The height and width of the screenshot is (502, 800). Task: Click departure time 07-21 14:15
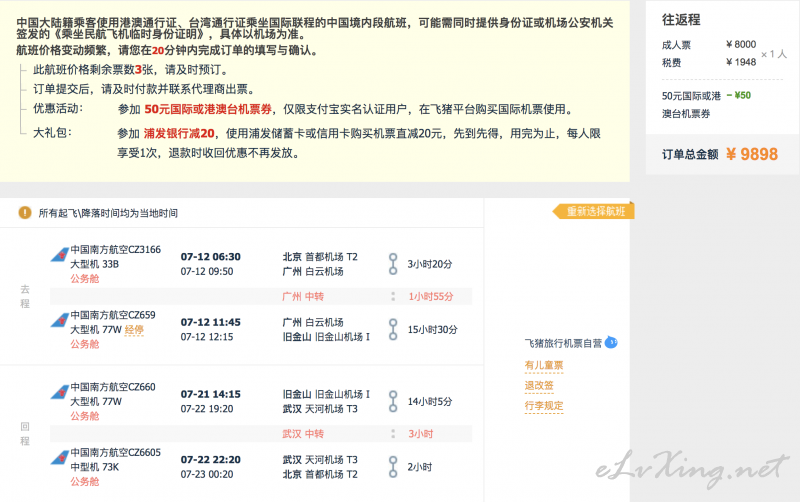click(211, 394)
